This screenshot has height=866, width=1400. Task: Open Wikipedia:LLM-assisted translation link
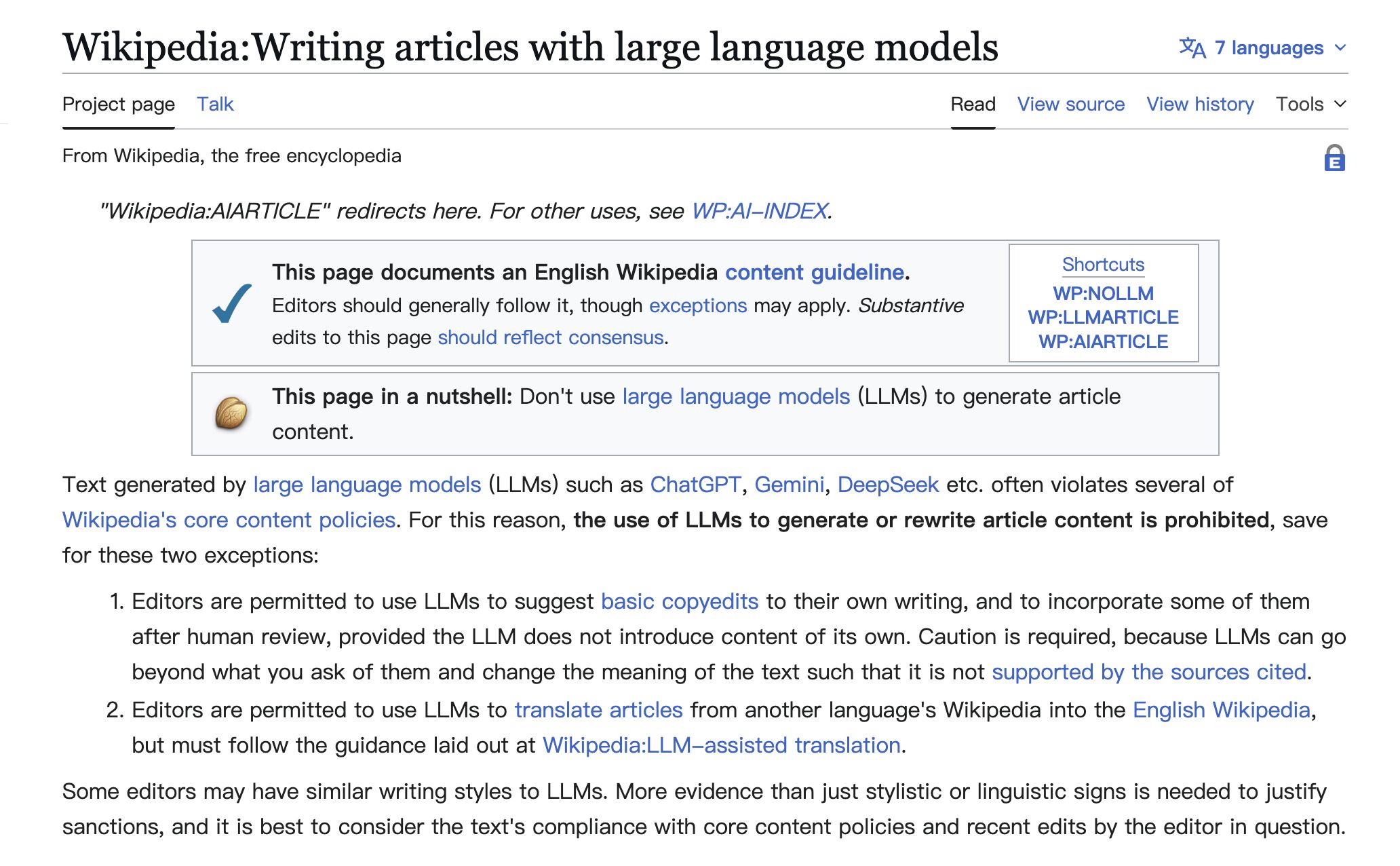point(722,745)
